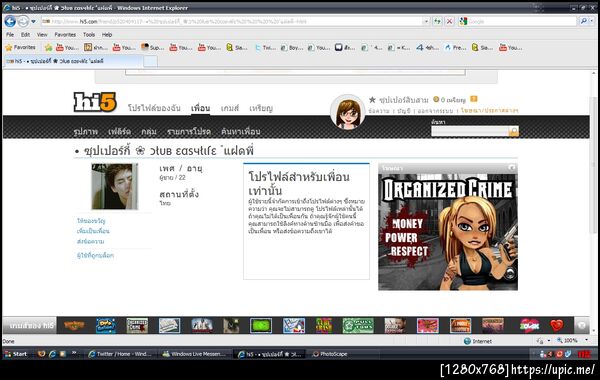Open the เหรียญ tab

tap(261, 108)
